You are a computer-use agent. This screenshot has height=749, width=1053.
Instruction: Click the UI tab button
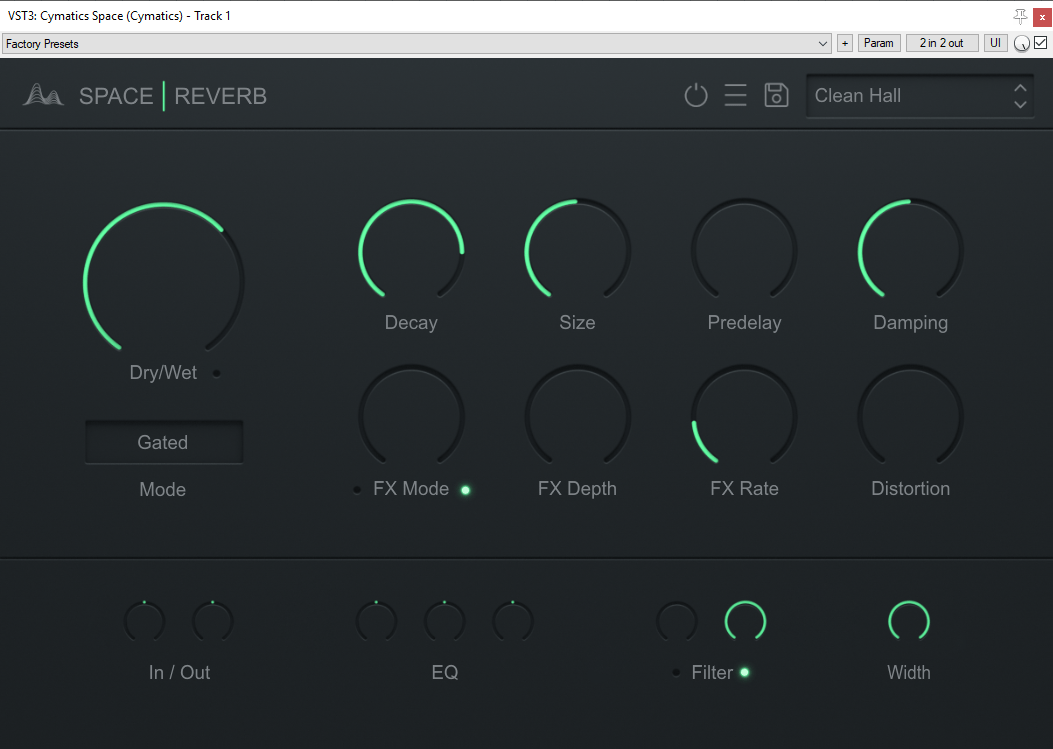995,43
